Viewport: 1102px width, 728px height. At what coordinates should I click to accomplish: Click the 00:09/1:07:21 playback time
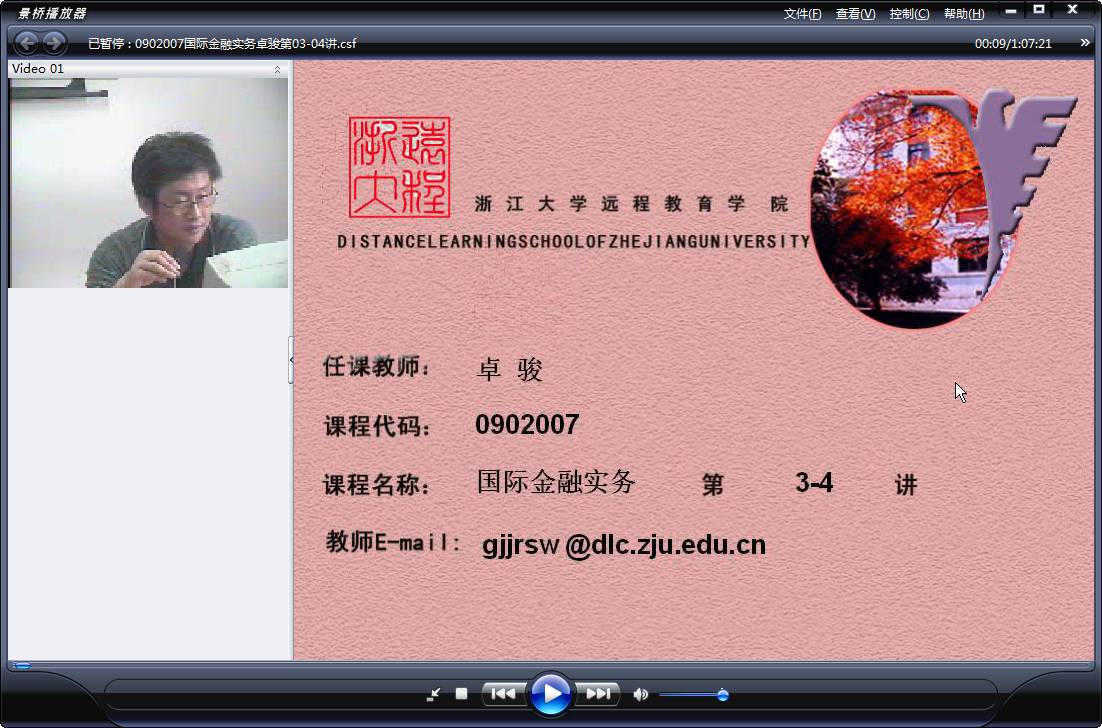point(1013,44)
